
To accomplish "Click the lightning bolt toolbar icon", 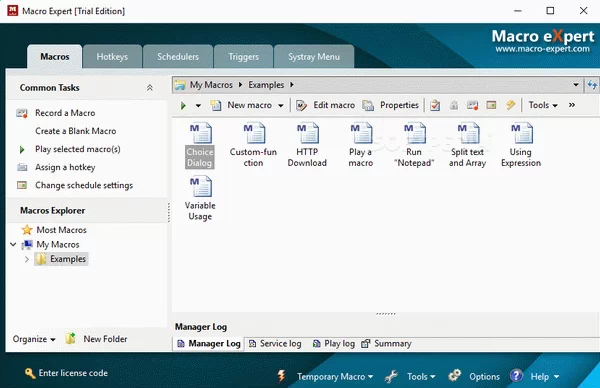I will (x=510, y=105).
